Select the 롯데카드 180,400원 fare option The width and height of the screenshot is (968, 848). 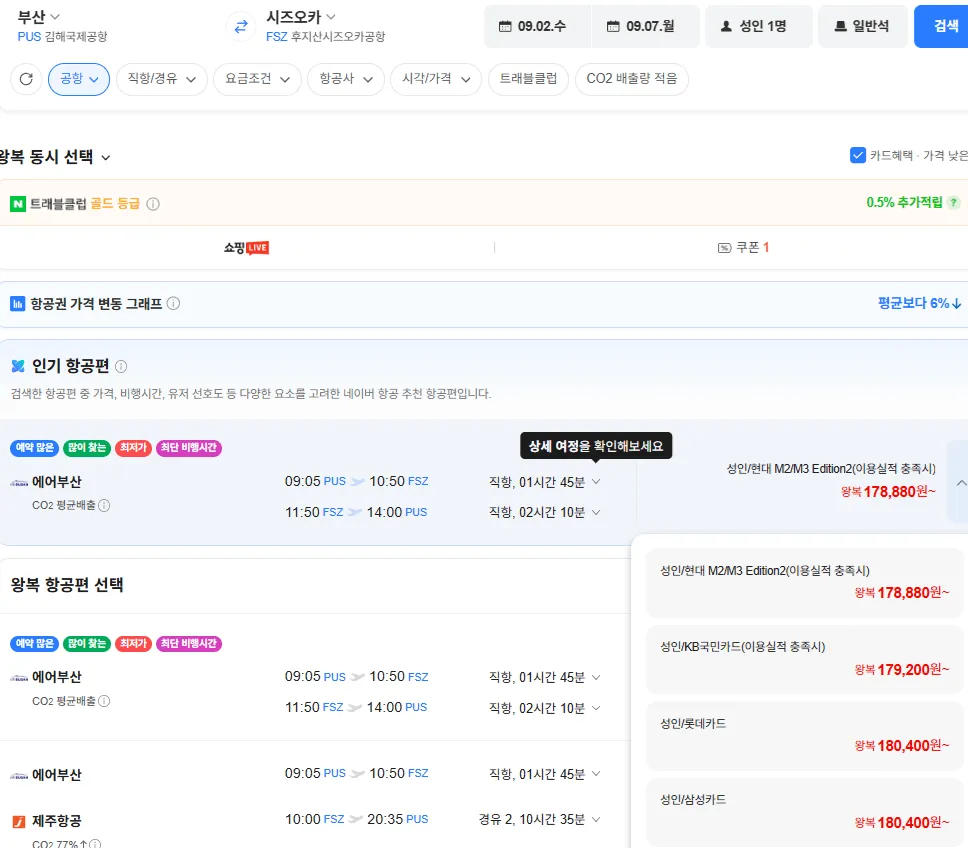[804, 736]
